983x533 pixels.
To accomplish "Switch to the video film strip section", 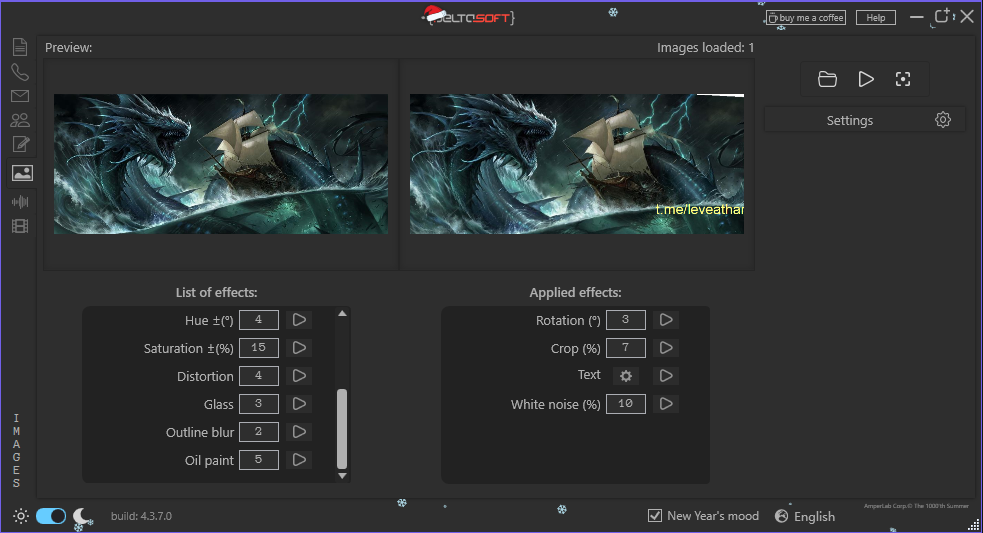I will [x=20, y=226].
